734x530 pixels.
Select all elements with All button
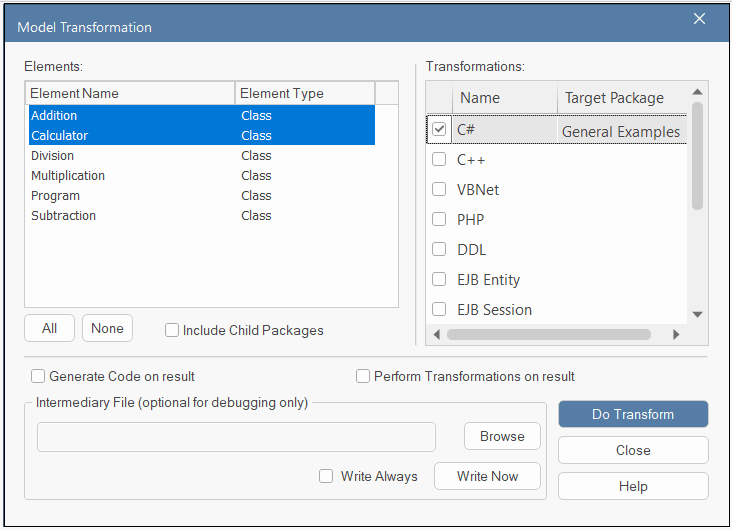point(49,328)
